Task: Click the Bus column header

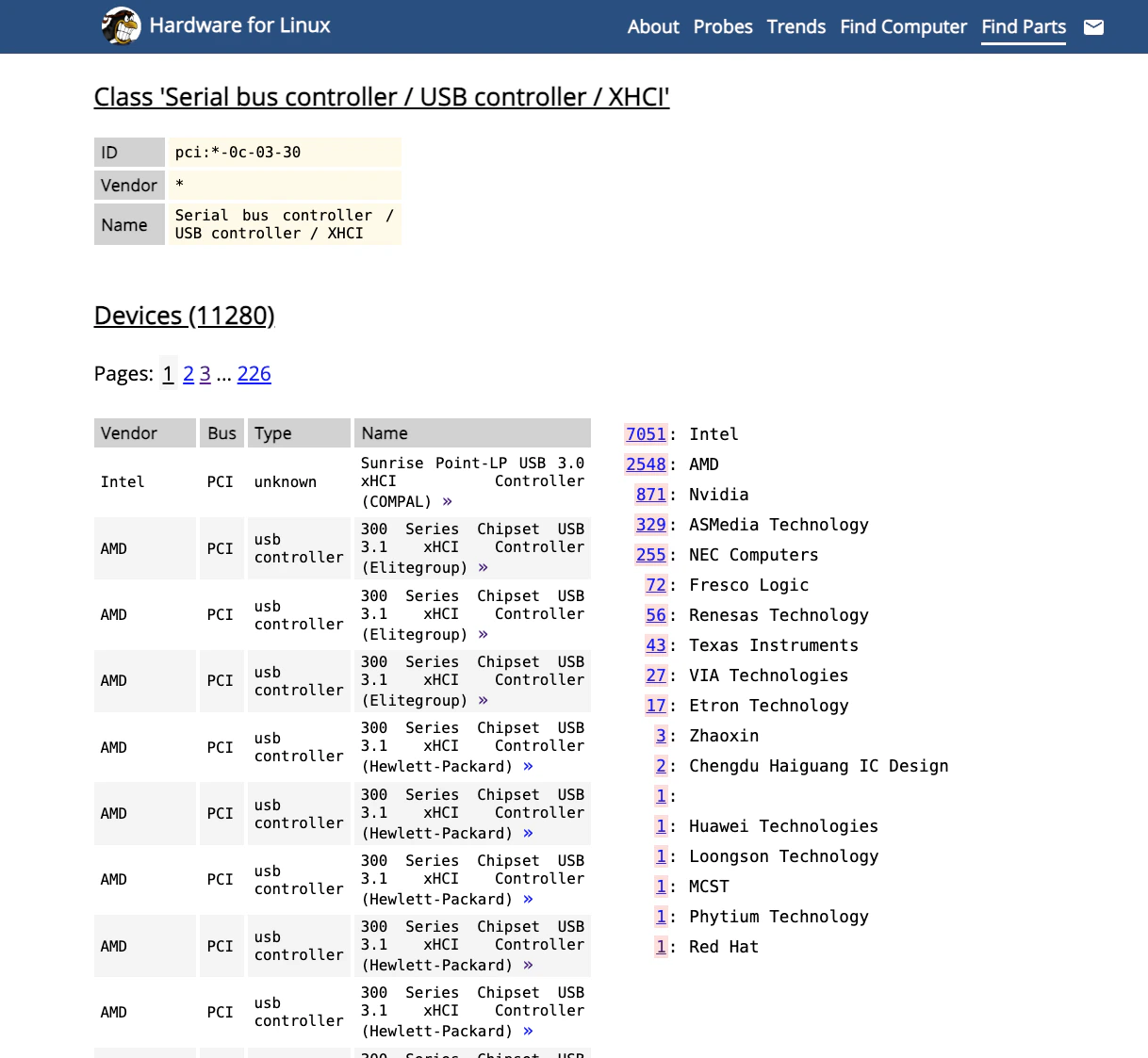Action: 221,433
